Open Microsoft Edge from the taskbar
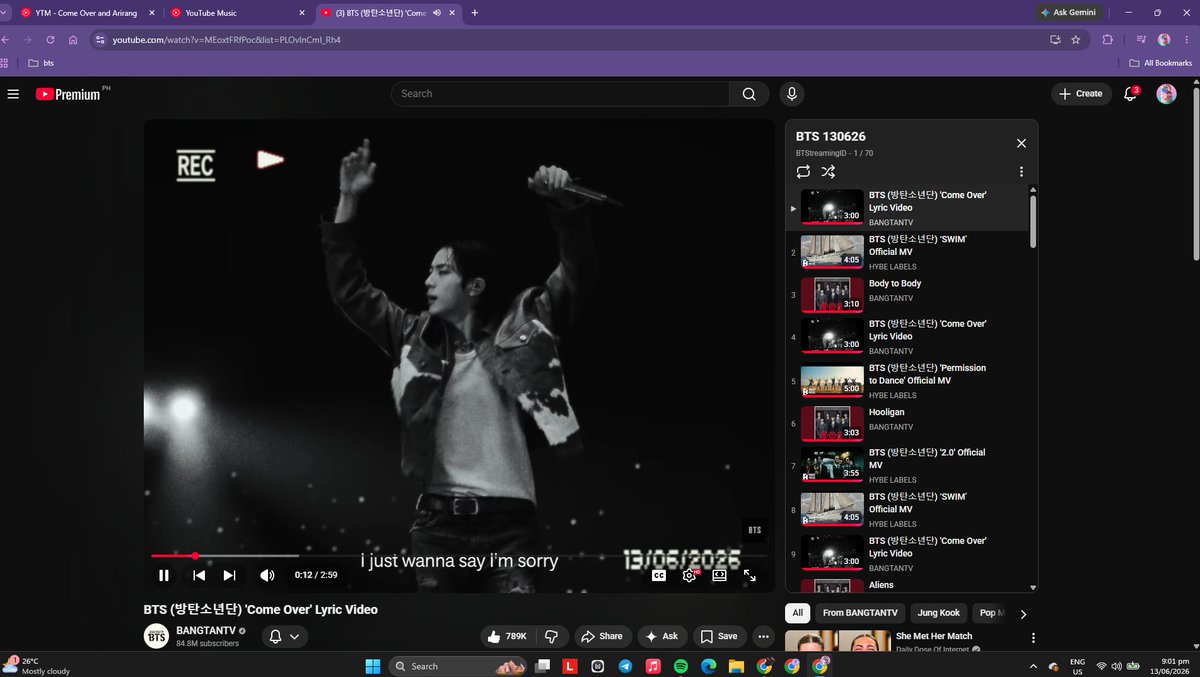The image size is (1200, 677). (x=708, y=666)
